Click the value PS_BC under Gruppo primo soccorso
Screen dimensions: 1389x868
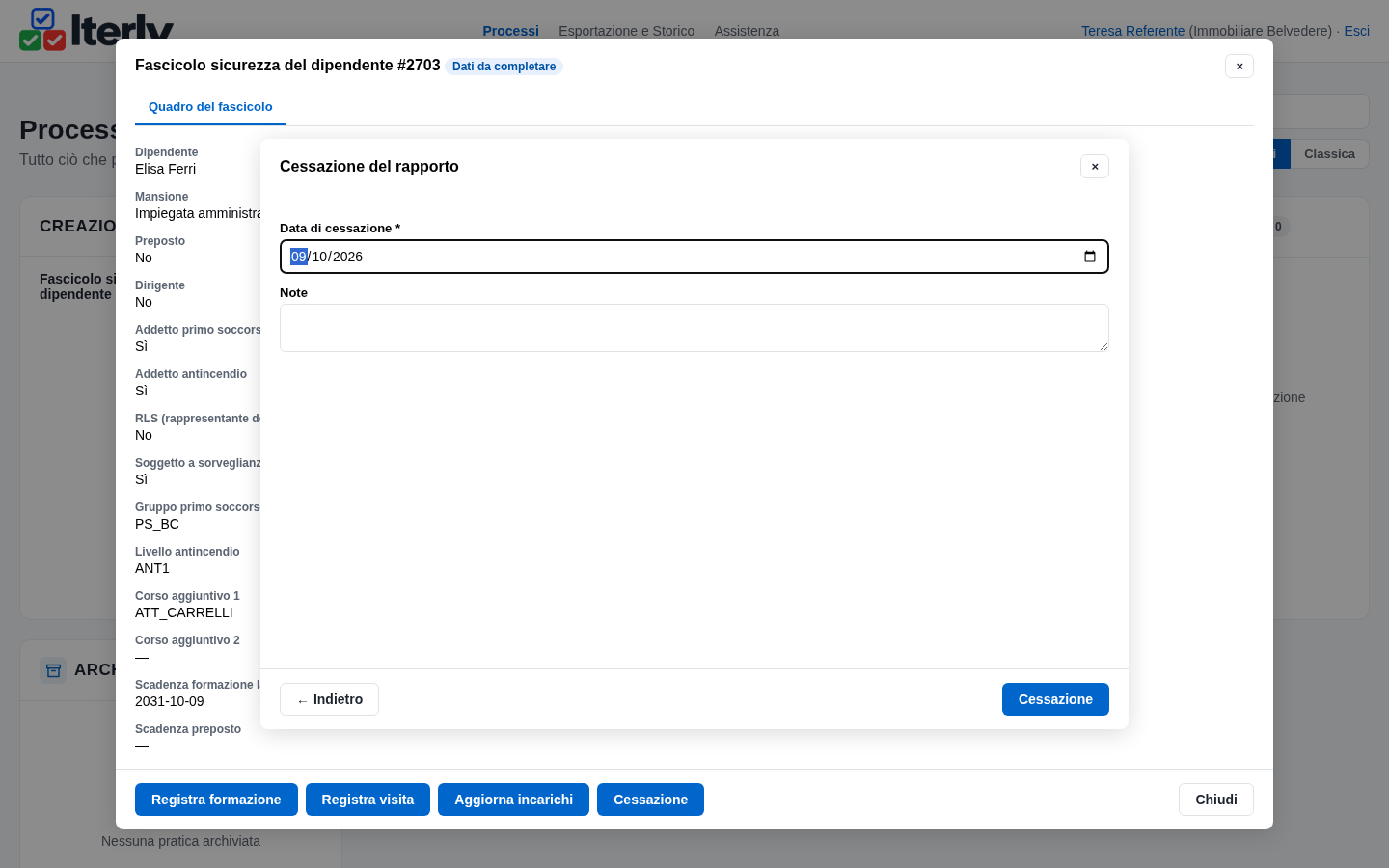point(157,524)
